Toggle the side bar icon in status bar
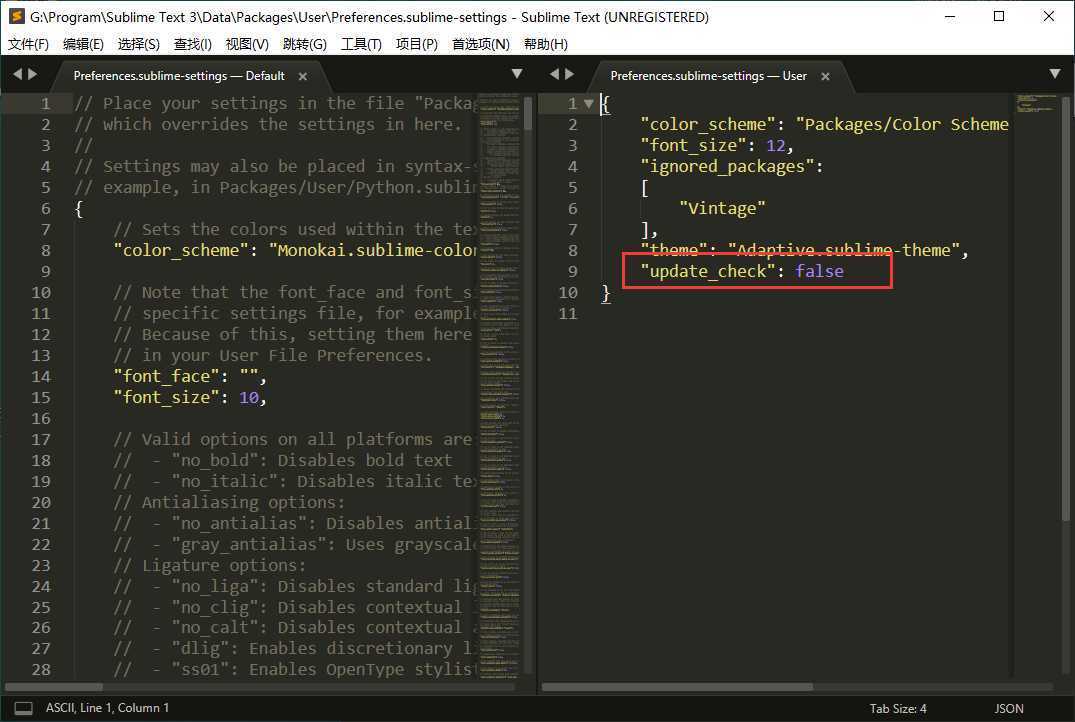This screenshot has height=722, width=1075. (23, 708)
